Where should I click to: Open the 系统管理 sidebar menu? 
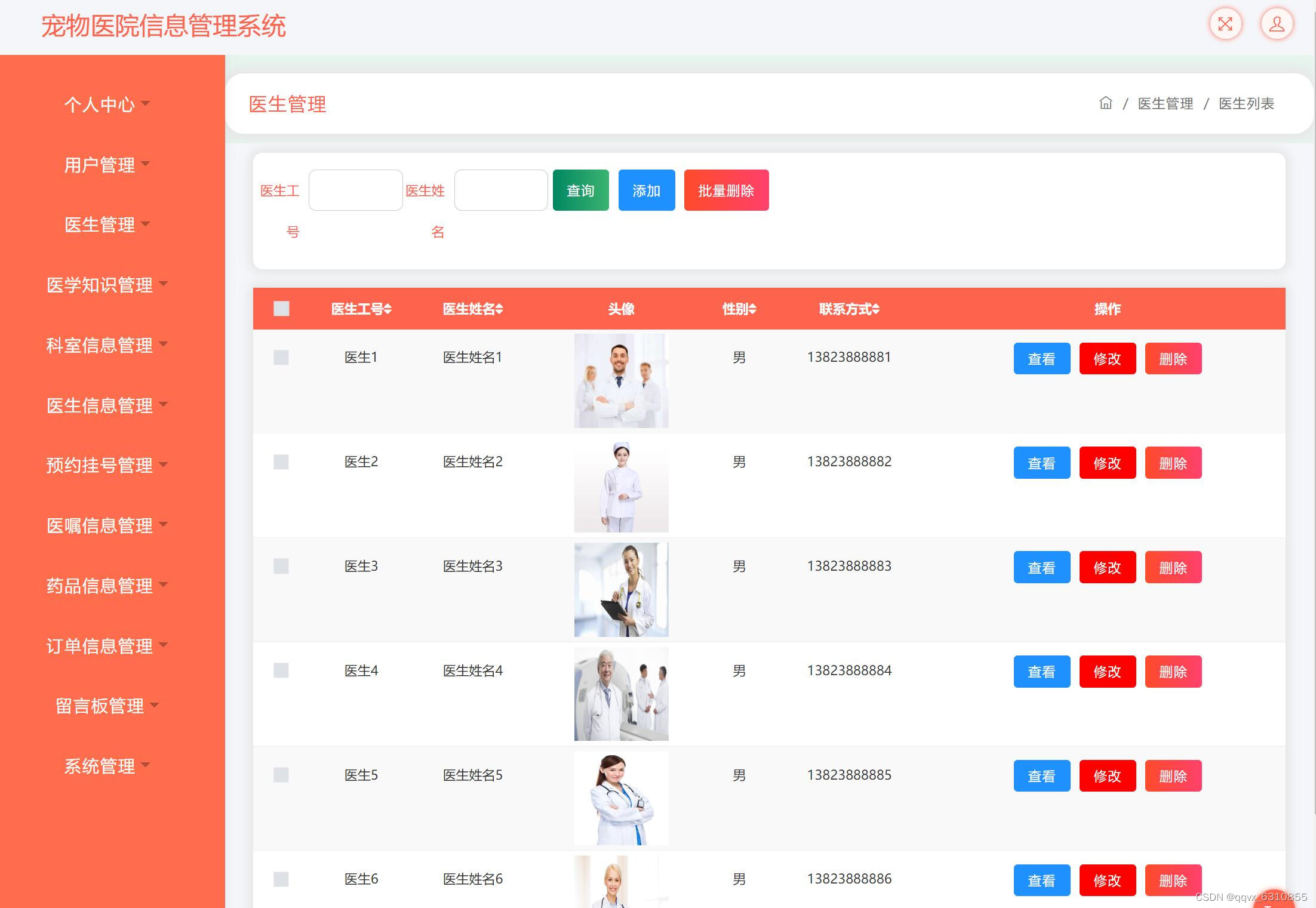107,766
